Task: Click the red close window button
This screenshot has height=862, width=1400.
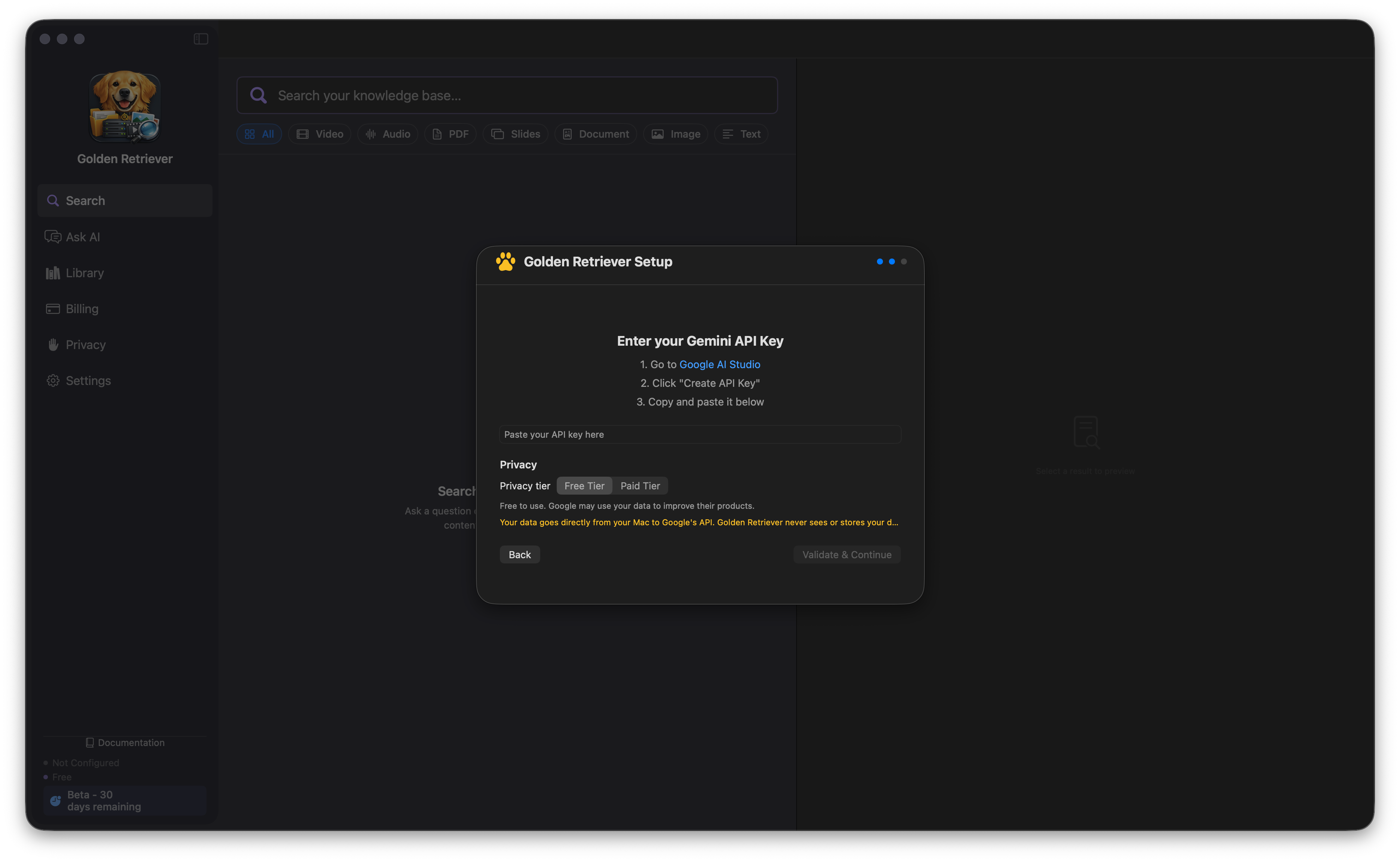Action: click(45, 39)
